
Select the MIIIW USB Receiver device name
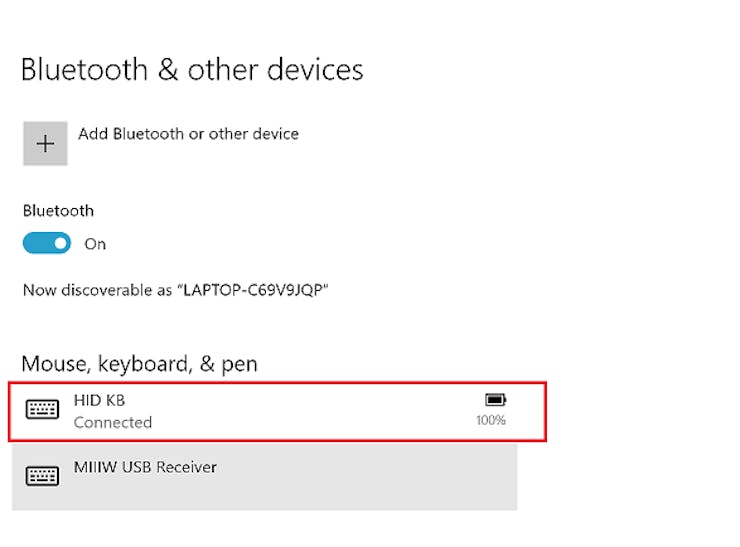pyautogui.click(x=145, y=467)
